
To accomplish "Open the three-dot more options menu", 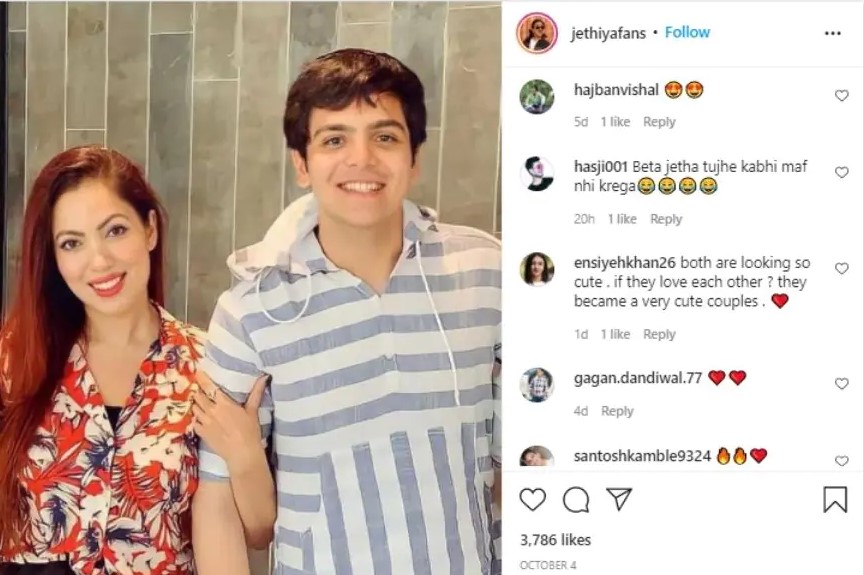I will point(833,34).
